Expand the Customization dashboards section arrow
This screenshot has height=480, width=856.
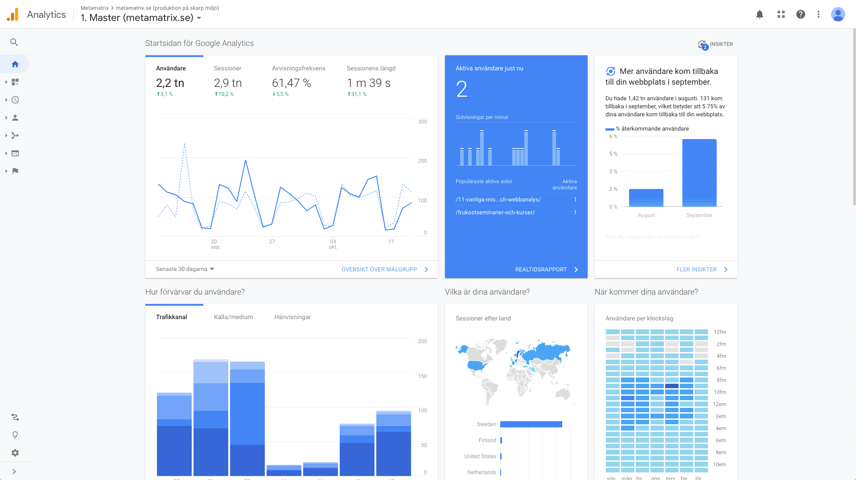[x=6, y=82]
